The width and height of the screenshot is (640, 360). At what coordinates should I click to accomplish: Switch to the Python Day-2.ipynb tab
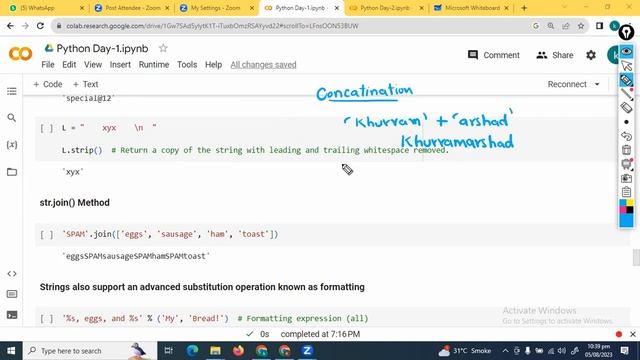pyautogui.click(x=386, y=8)
